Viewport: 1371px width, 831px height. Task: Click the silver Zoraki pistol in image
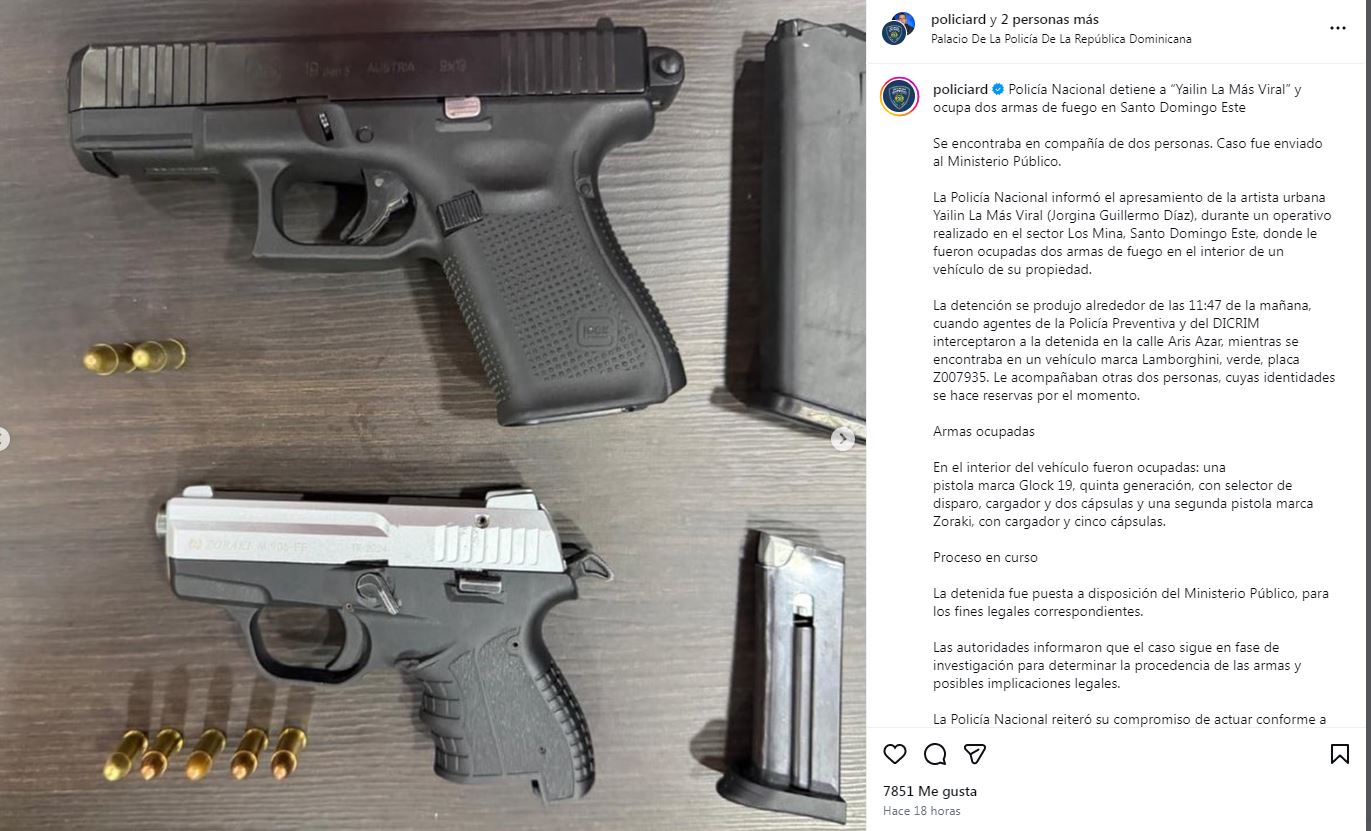point(385,635)
